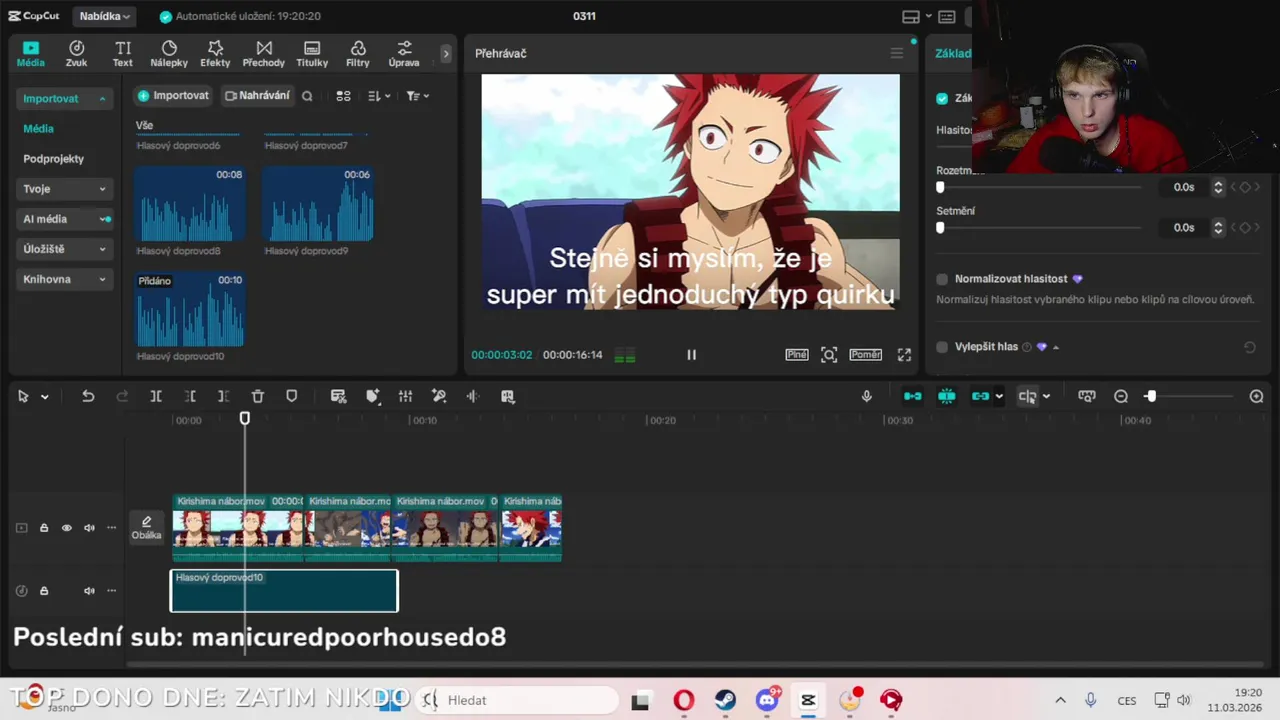The width and height of the screenshot is (1280, 720).
Task: Zoom in the timeline
Action: [x=1257, y=397]
